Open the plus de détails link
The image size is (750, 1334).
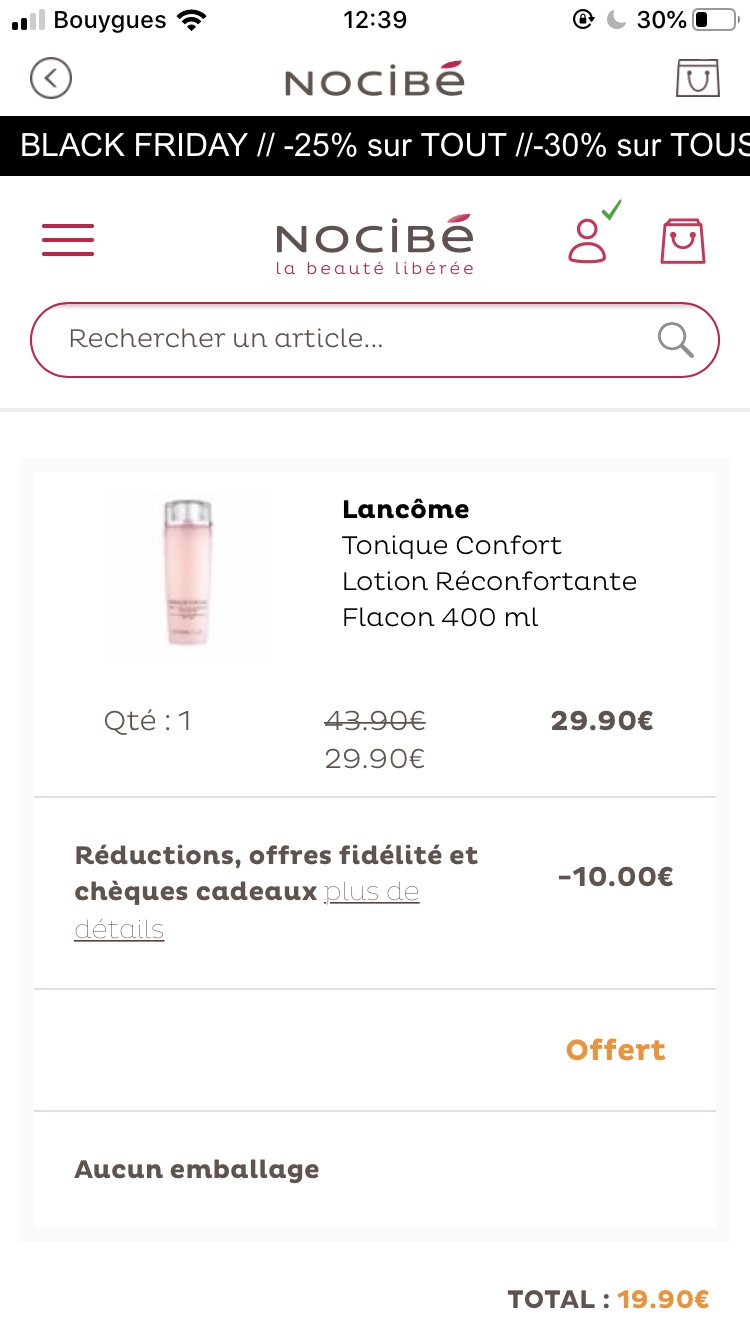[247, 910]
